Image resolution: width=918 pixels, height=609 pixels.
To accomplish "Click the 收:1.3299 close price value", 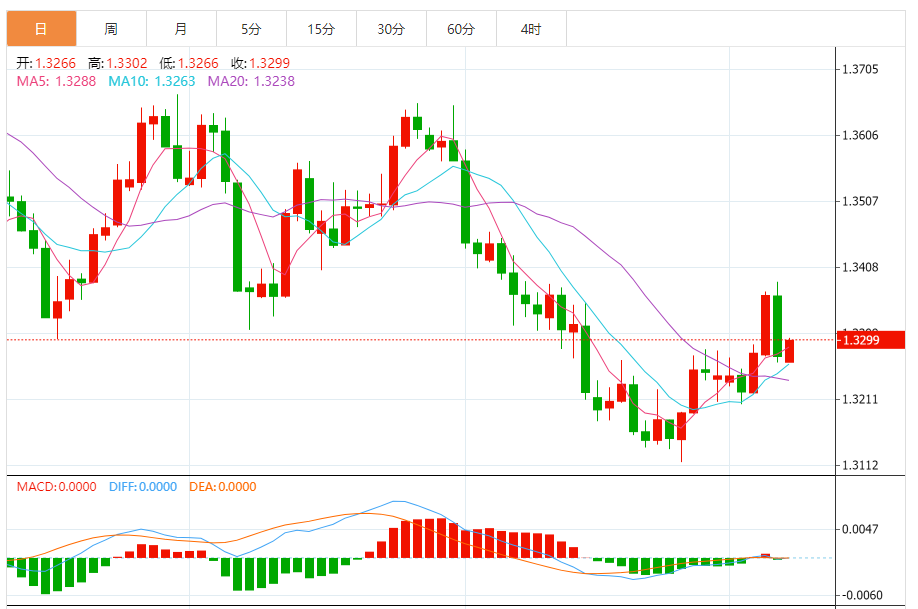I will tap(261, 63).
